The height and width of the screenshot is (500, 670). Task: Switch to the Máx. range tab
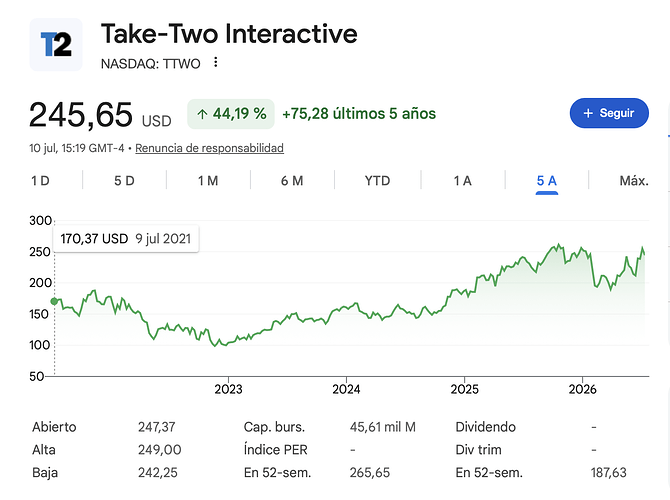[x=634, y=181]
